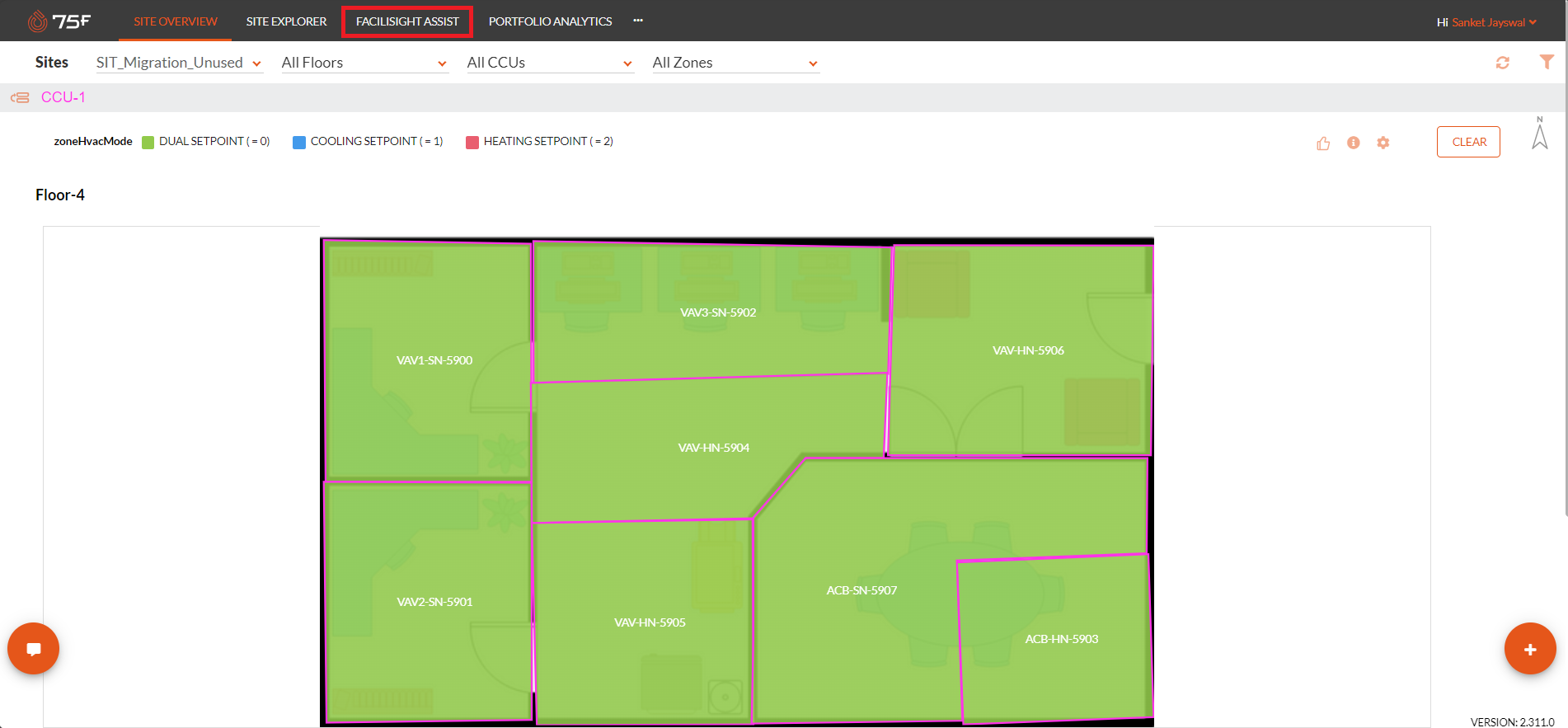Viewport: 1568px width, 728px height.
Task: Click the Floor-4 heading
Action: 60,195
